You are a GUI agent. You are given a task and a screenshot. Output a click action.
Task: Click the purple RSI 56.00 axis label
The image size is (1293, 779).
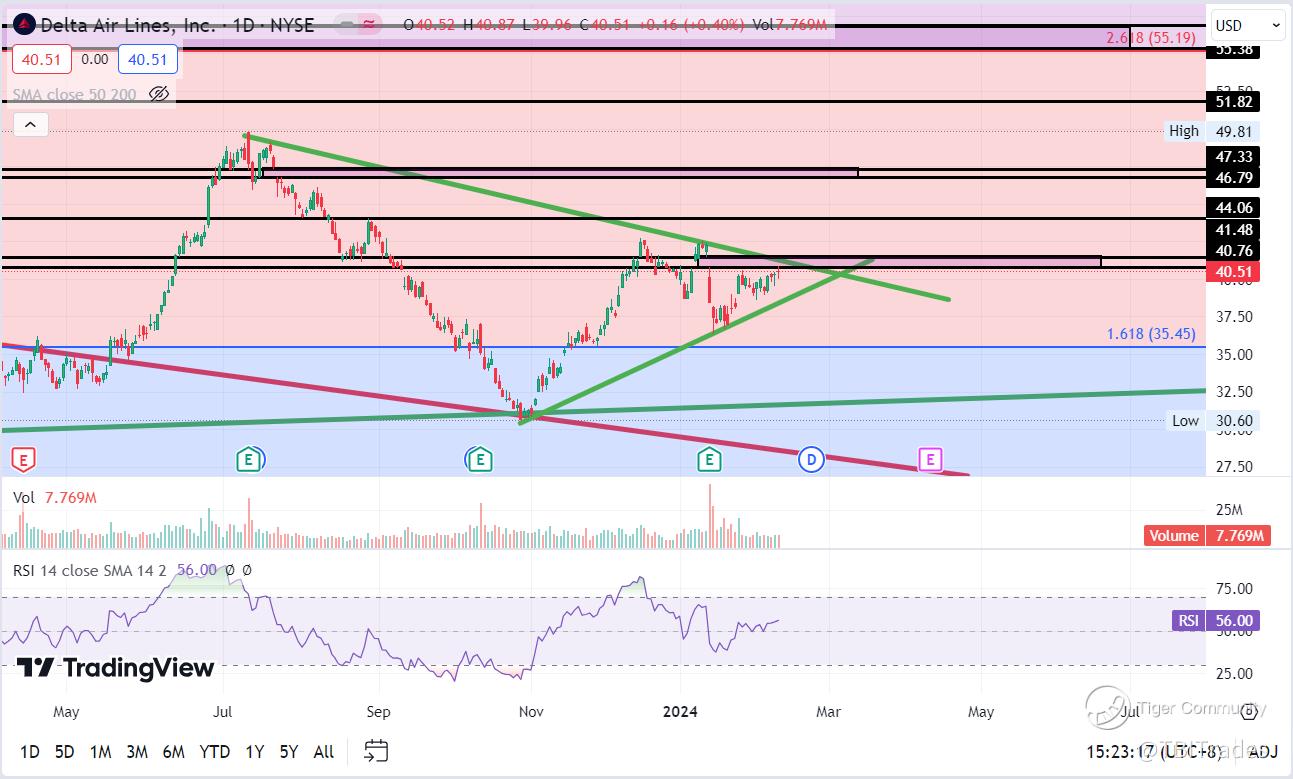[1215, 621]
